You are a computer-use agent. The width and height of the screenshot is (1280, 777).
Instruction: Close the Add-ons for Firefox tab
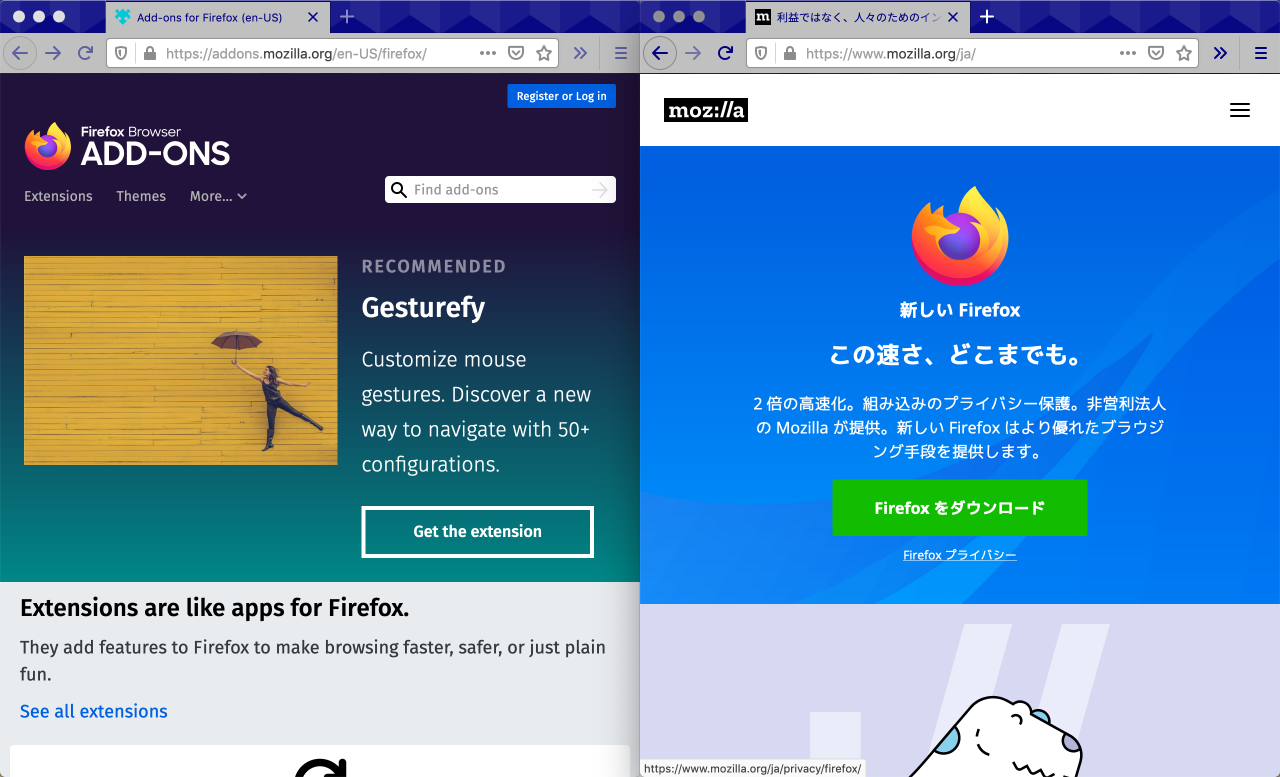(x=313, y=17)
